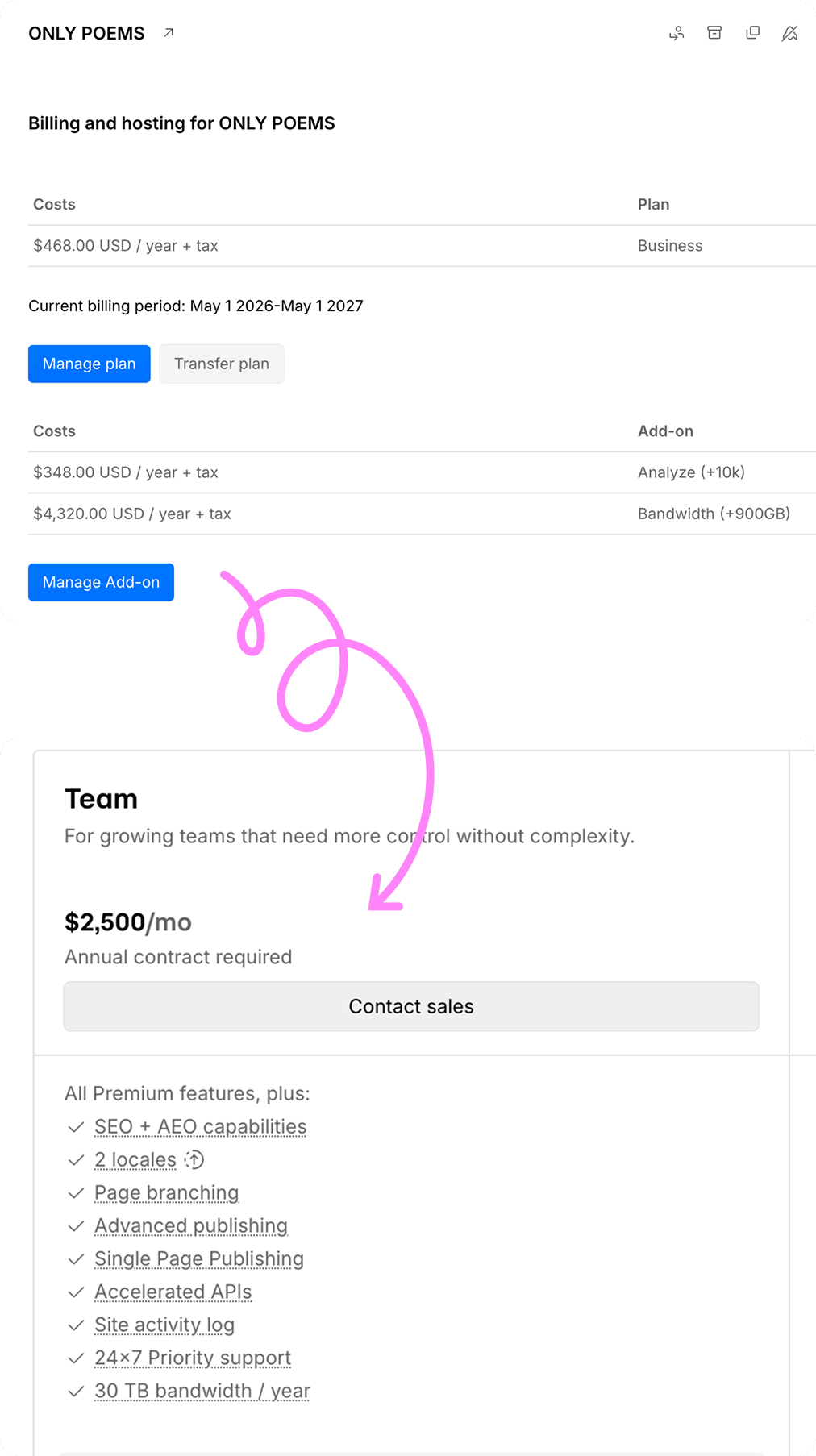This screenshot has height=1456, width=816.
Task: Click the crossed-out feather unpublish icon
Action: tap(790, 33)
